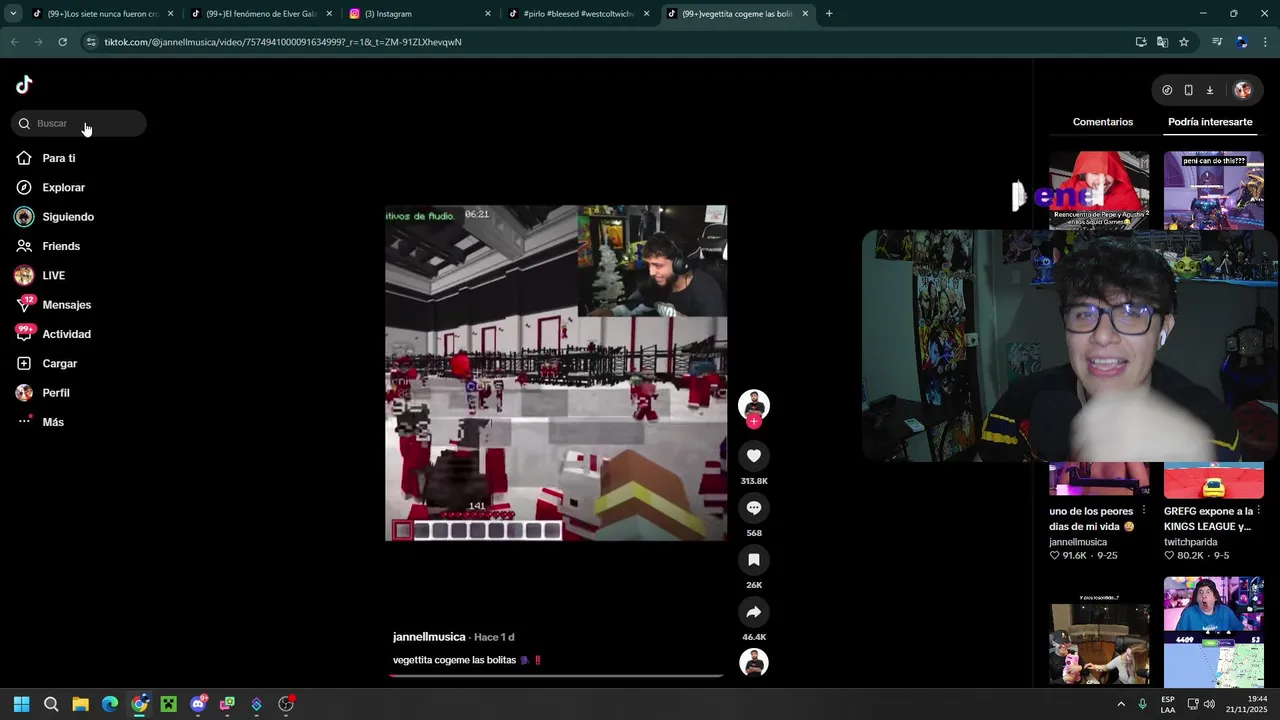Open the map game video thumbnail
1280x720 pixels.
pos(1214,631)
